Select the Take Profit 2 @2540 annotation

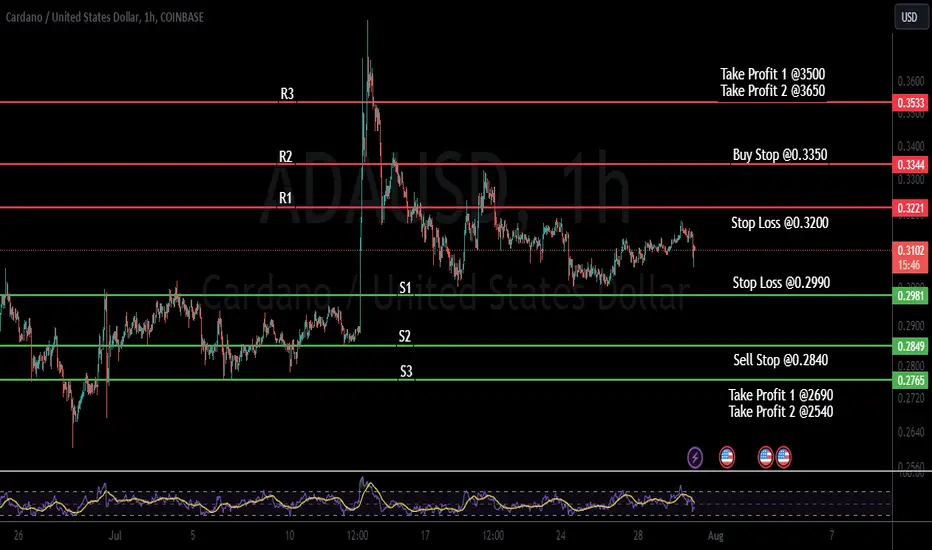tap(781, 411)
